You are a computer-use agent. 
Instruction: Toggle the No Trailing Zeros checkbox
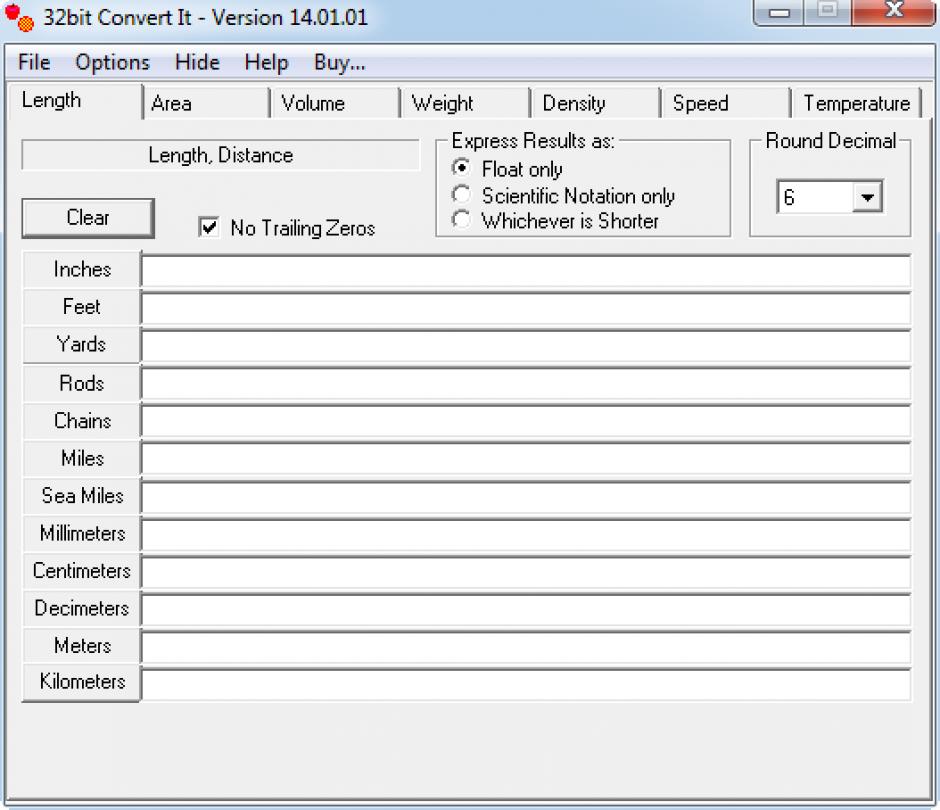click(x=209, y=228)
